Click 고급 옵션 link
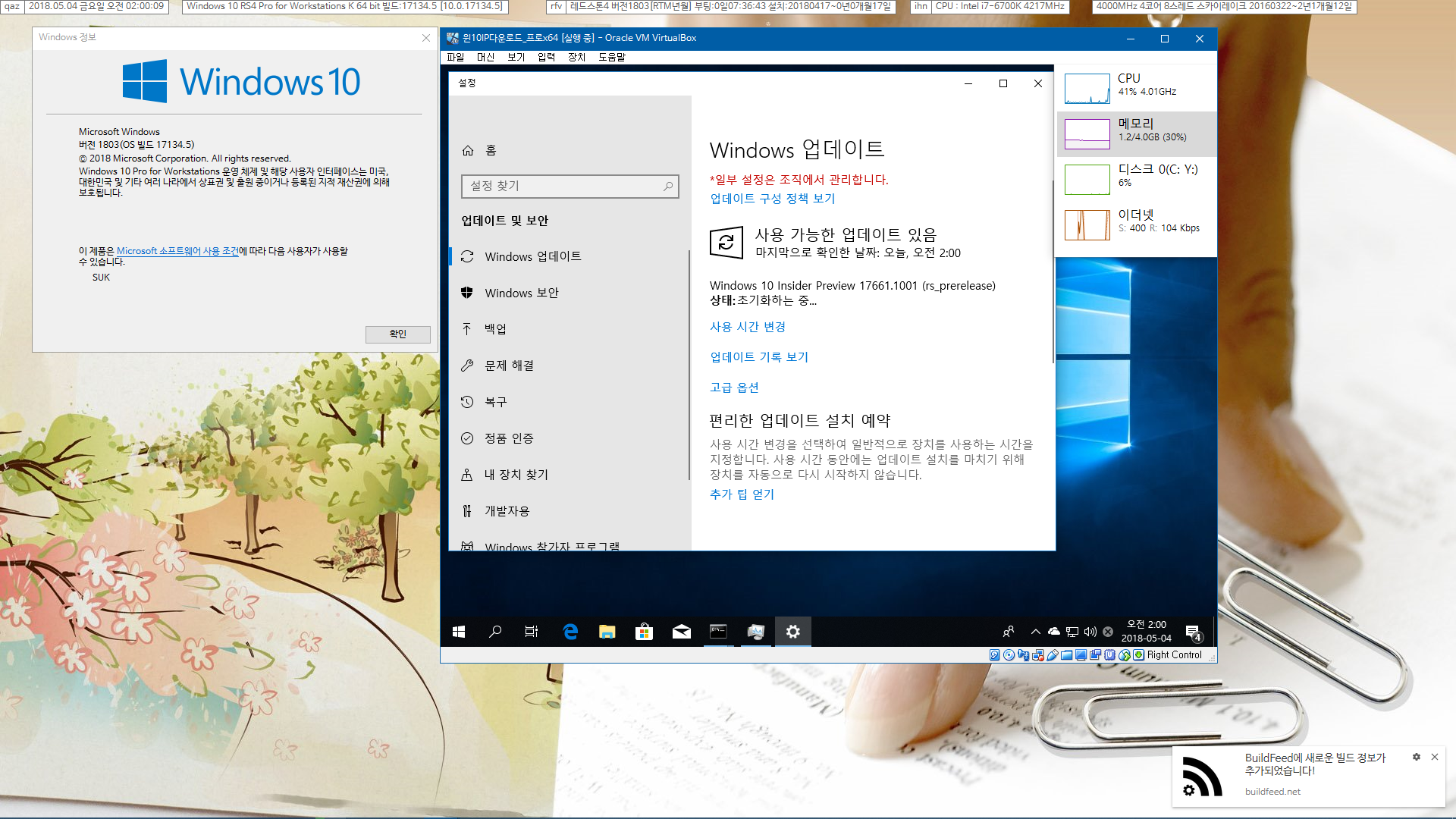 pyautogui.click(x=734, y=388)
